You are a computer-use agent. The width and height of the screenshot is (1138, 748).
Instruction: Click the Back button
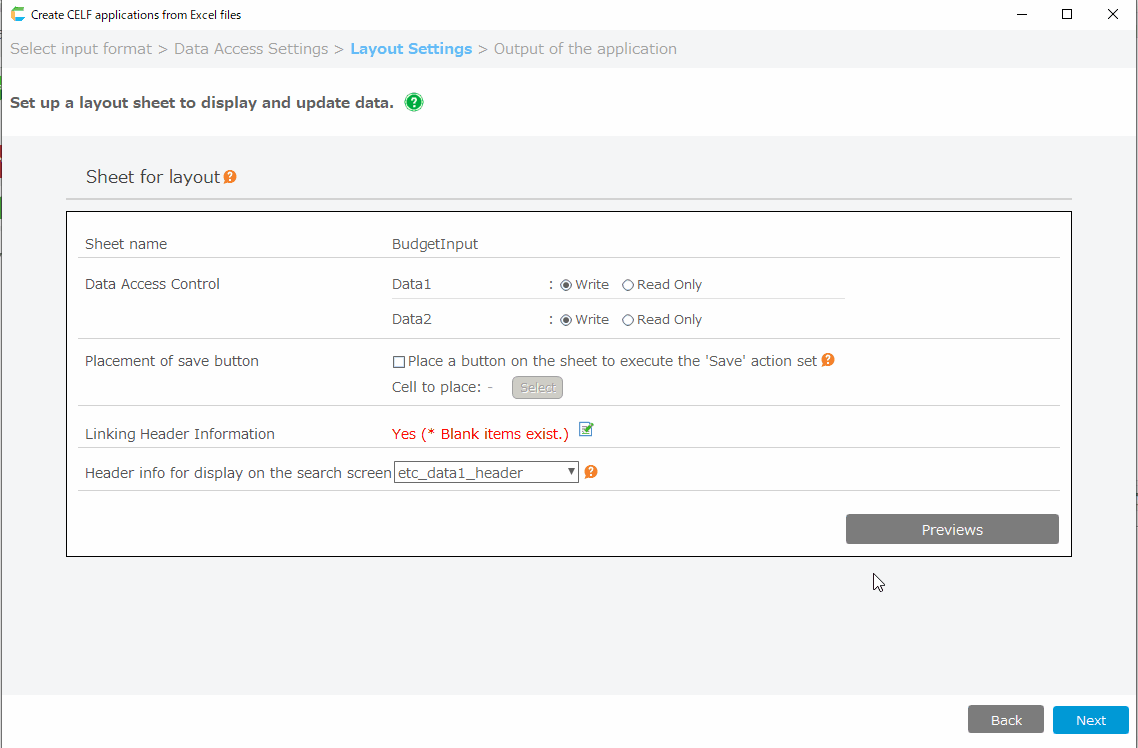tap(1005, 720)
